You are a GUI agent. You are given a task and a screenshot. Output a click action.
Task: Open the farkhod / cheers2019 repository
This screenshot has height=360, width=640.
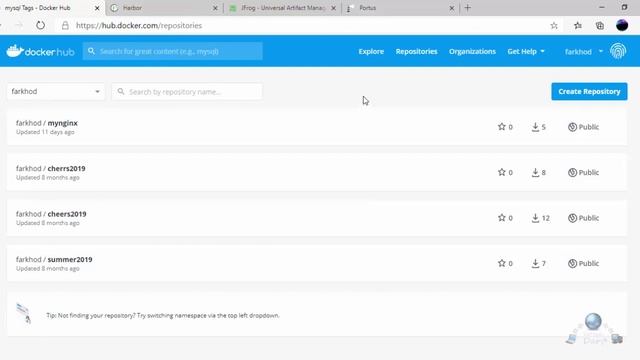click(x=51, y=214)
